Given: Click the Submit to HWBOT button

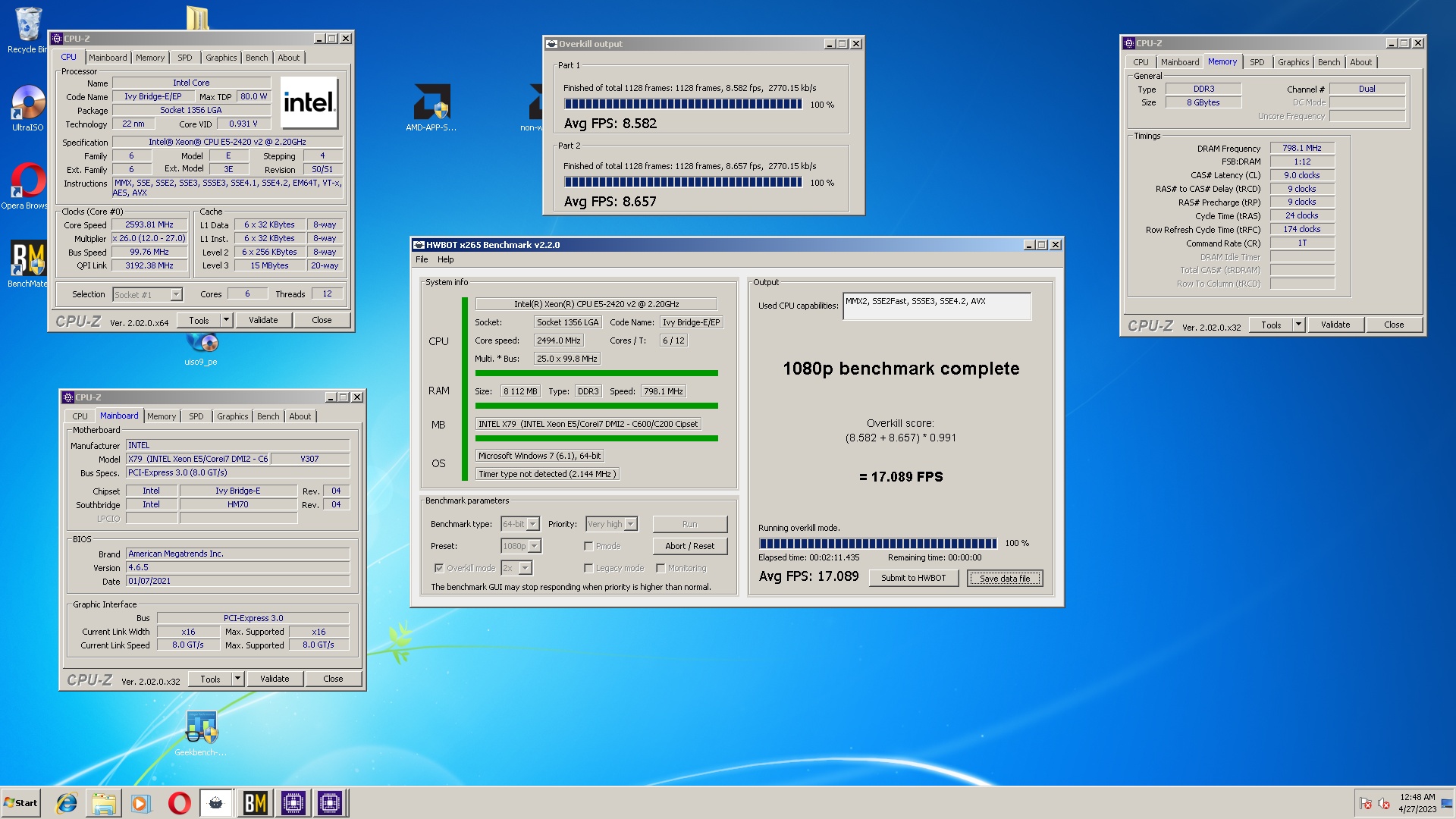Looking at the screenshot, I should click(913, 578).
